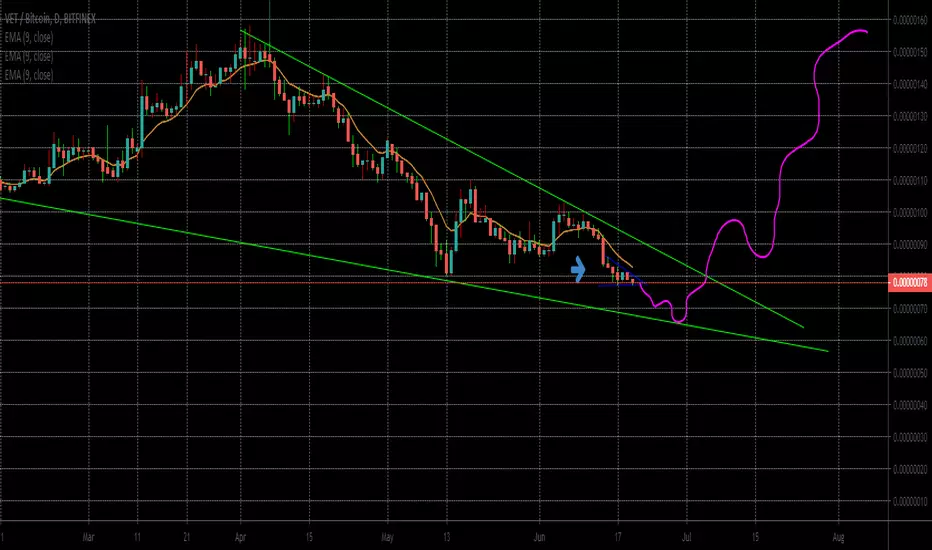Click the Jul label on the time axis
Screen dimensions: 932x550
coord(687,538)
